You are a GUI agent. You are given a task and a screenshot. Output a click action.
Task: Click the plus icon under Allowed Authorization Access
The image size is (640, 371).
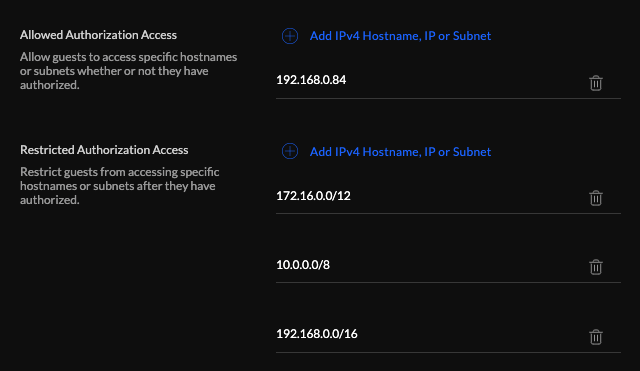click(x=290, y=36)
